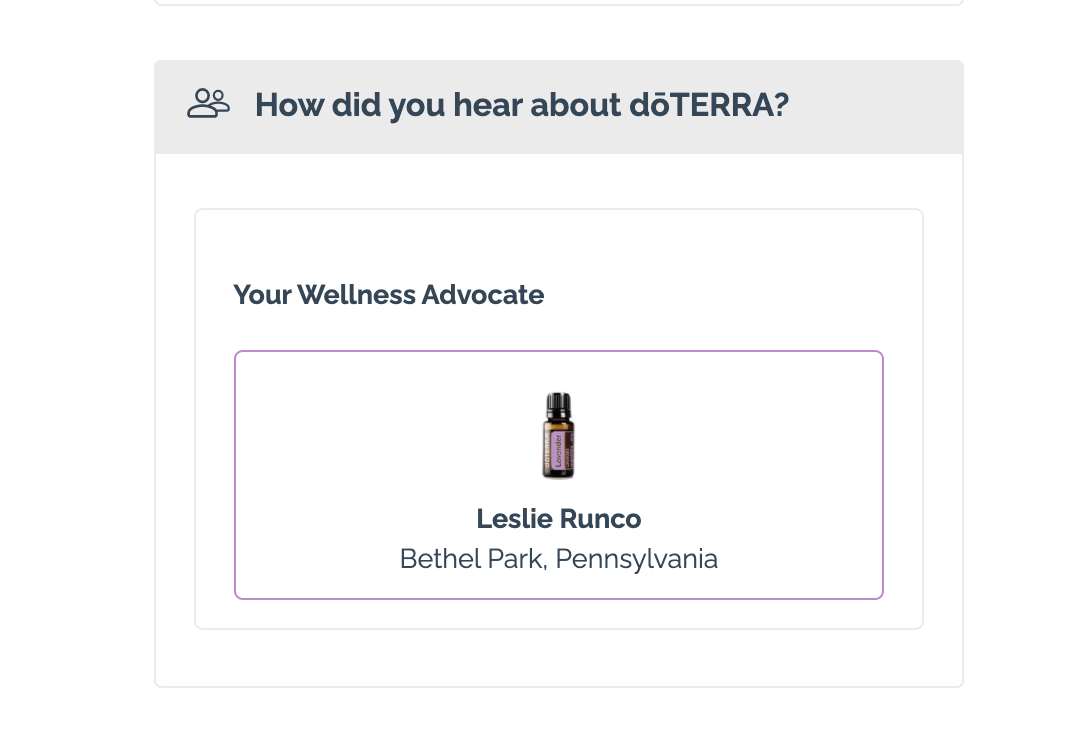Screen dimensions: 1084x744
Task: Click the words 'How did you hear' in header
Action: point(389,105)
